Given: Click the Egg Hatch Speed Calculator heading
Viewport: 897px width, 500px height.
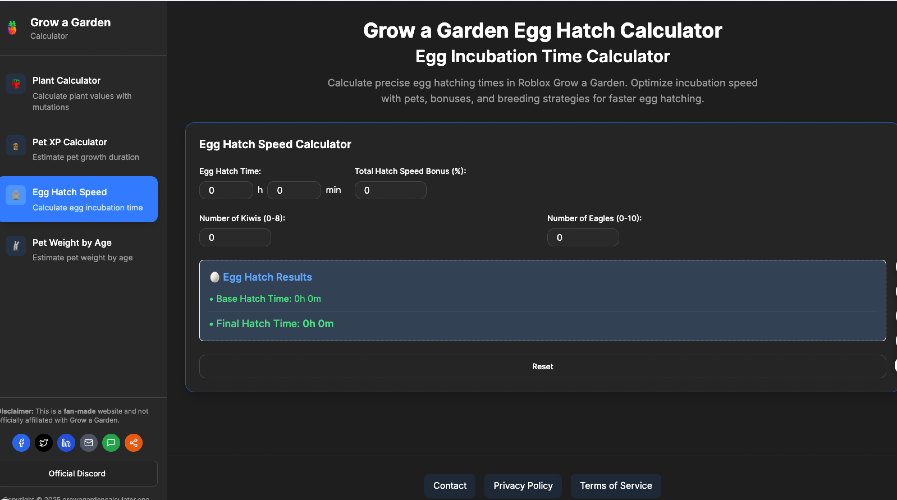Looking at the screenshot, I should pos(275,144).
